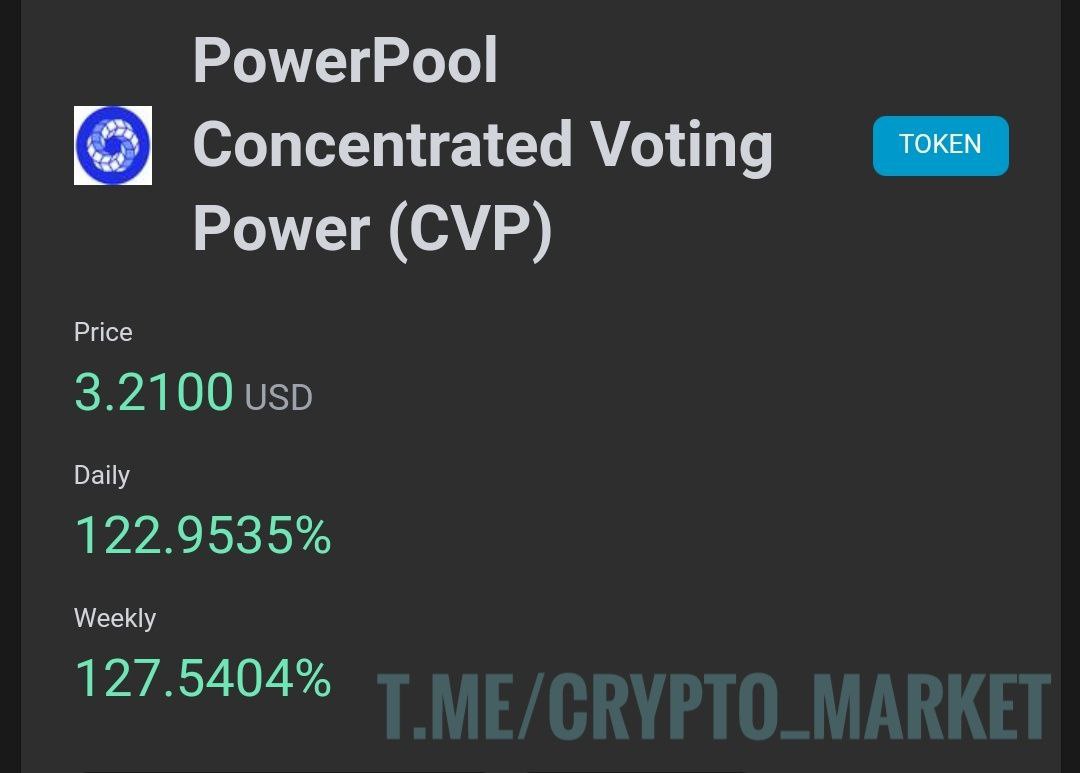Click the (CVP) ticker symbol
The width and height of the screenshot is (1080, 773).
click(470, 229)
